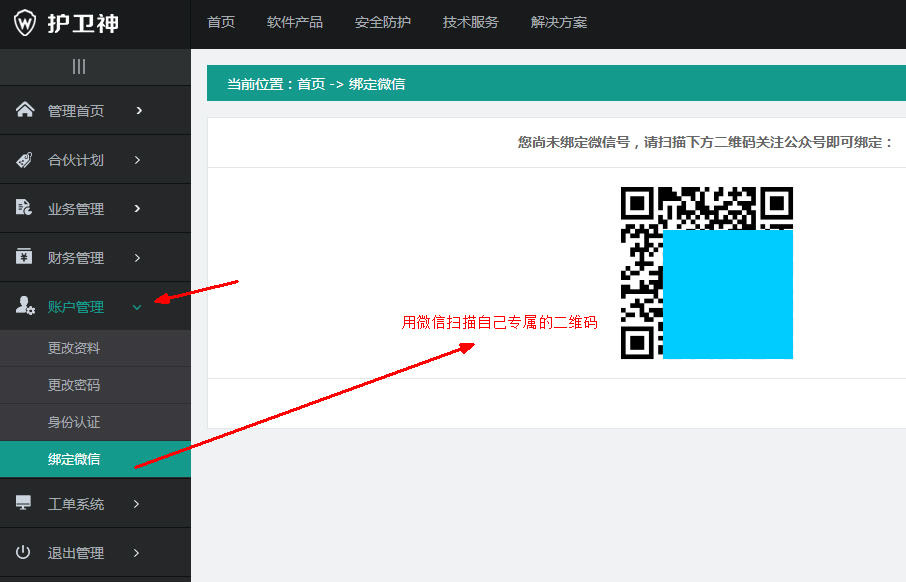The image size is (906, 582).
Task: Open the 软件产品 top menu
Action: 295,23
